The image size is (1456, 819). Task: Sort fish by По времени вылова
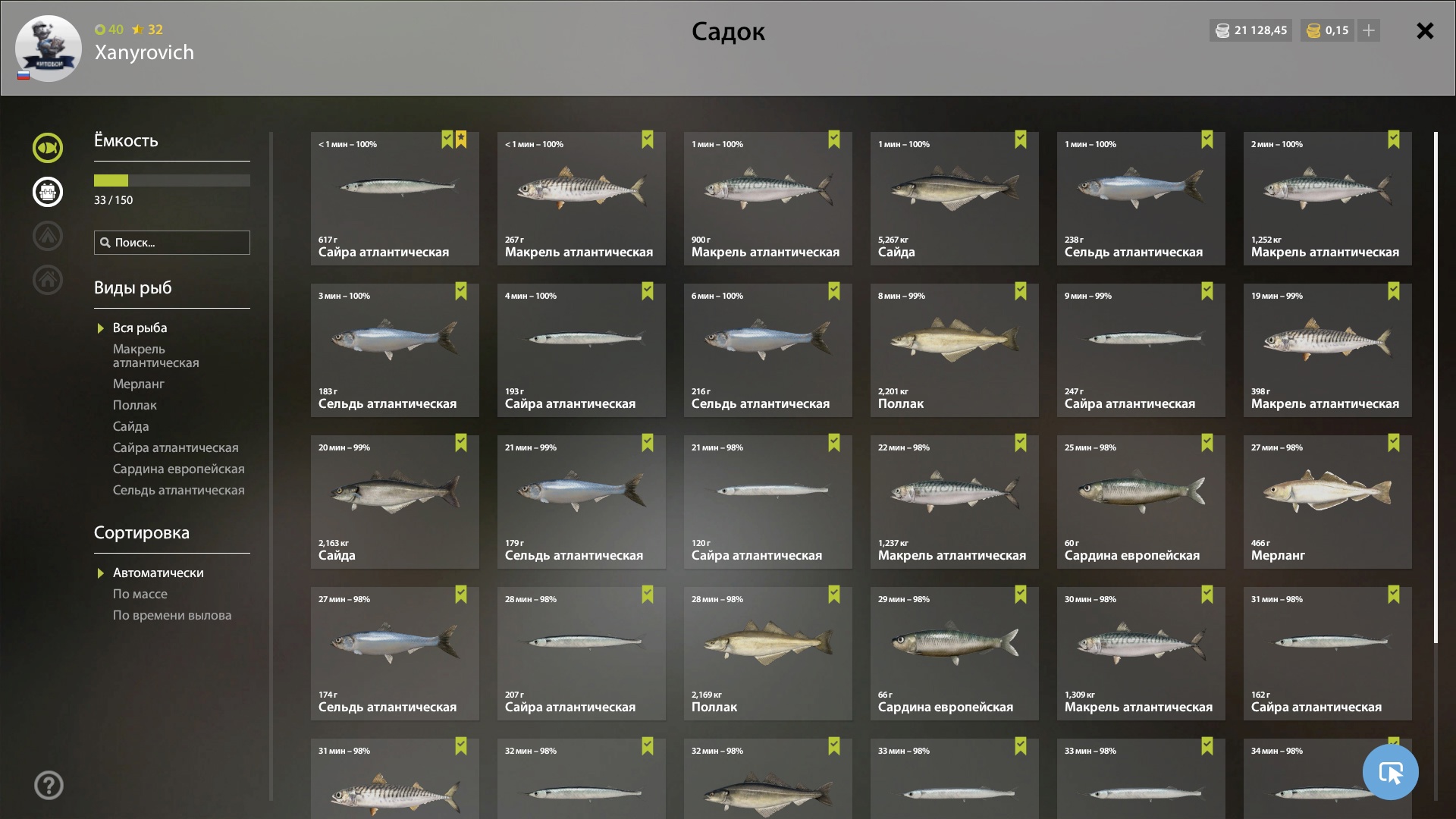[172, 615]
